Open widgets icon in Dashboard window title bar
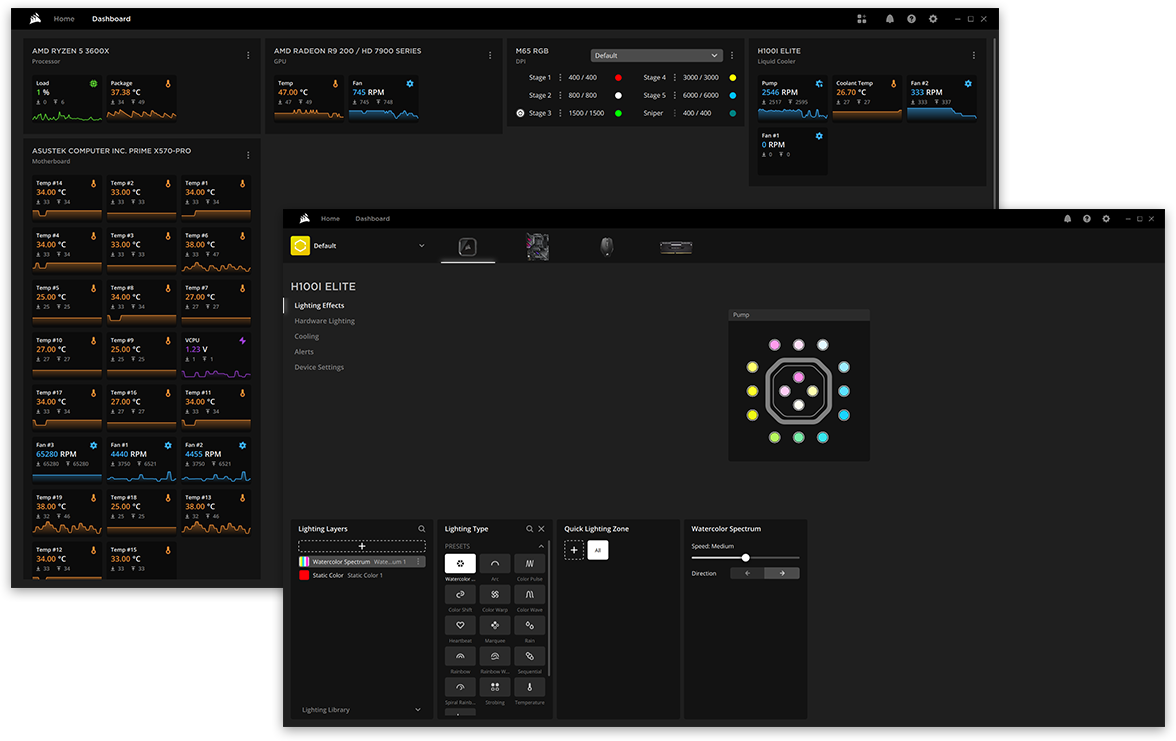1176x741 pixels. (x=862, y=19)
